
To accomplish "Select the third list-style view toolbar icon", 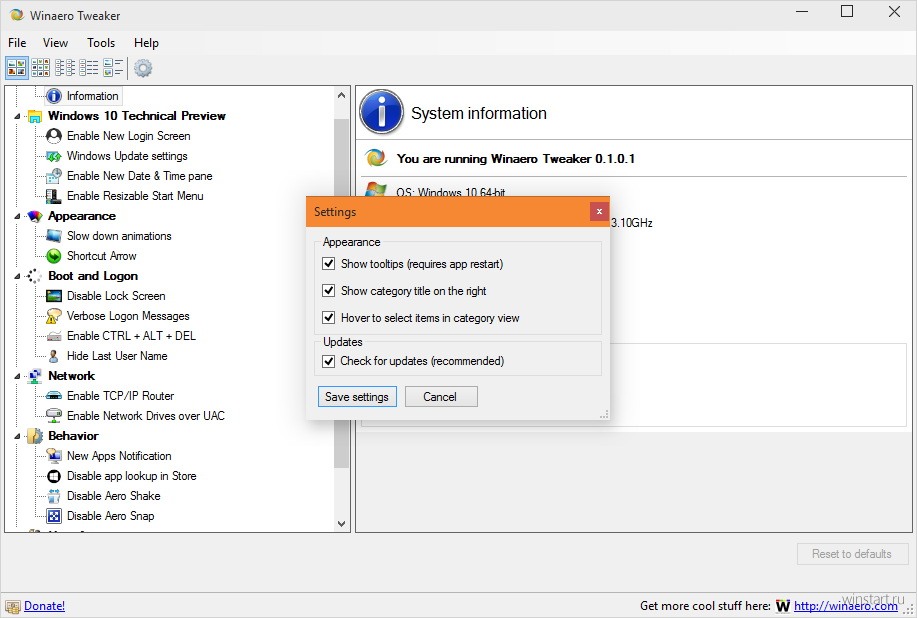I will click(x=65, y=68).
